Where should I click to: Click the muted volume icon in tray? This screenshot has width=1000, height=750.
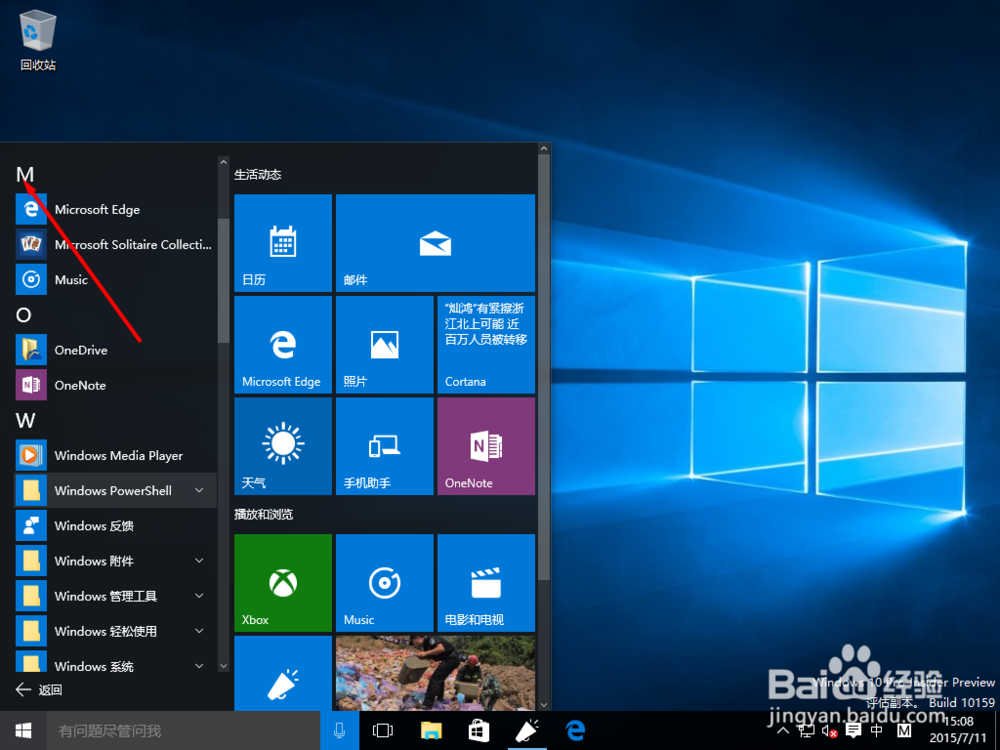click(x=829, y=731)
